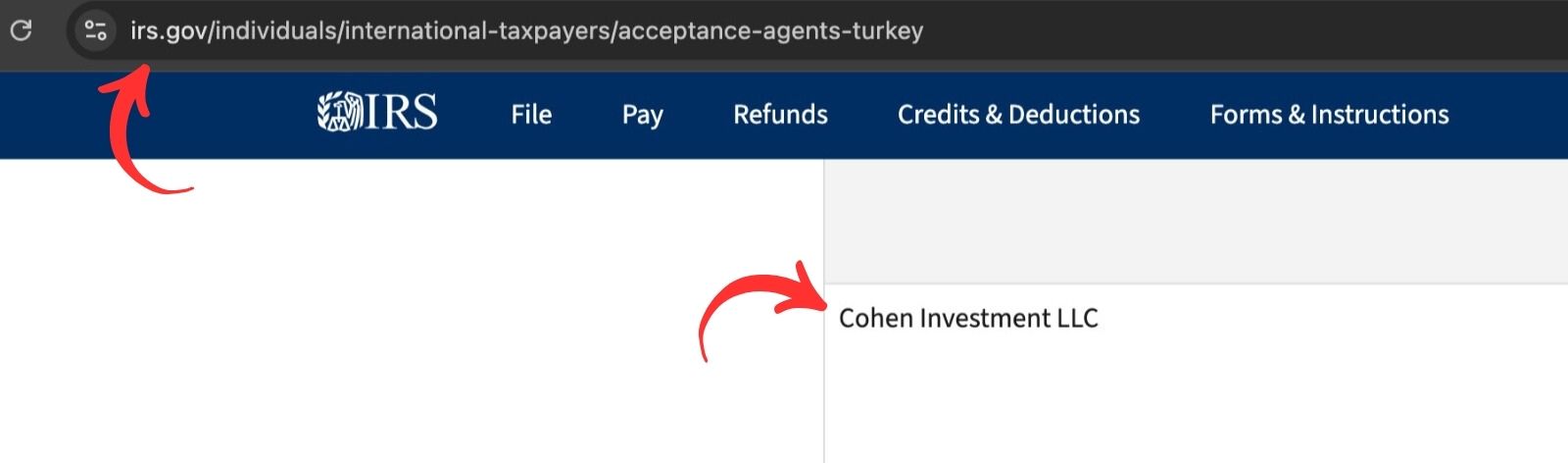Click the gray header area above Cohen Investment
This screenshot has height=463, width=1568.
[x=1196, y=222]
